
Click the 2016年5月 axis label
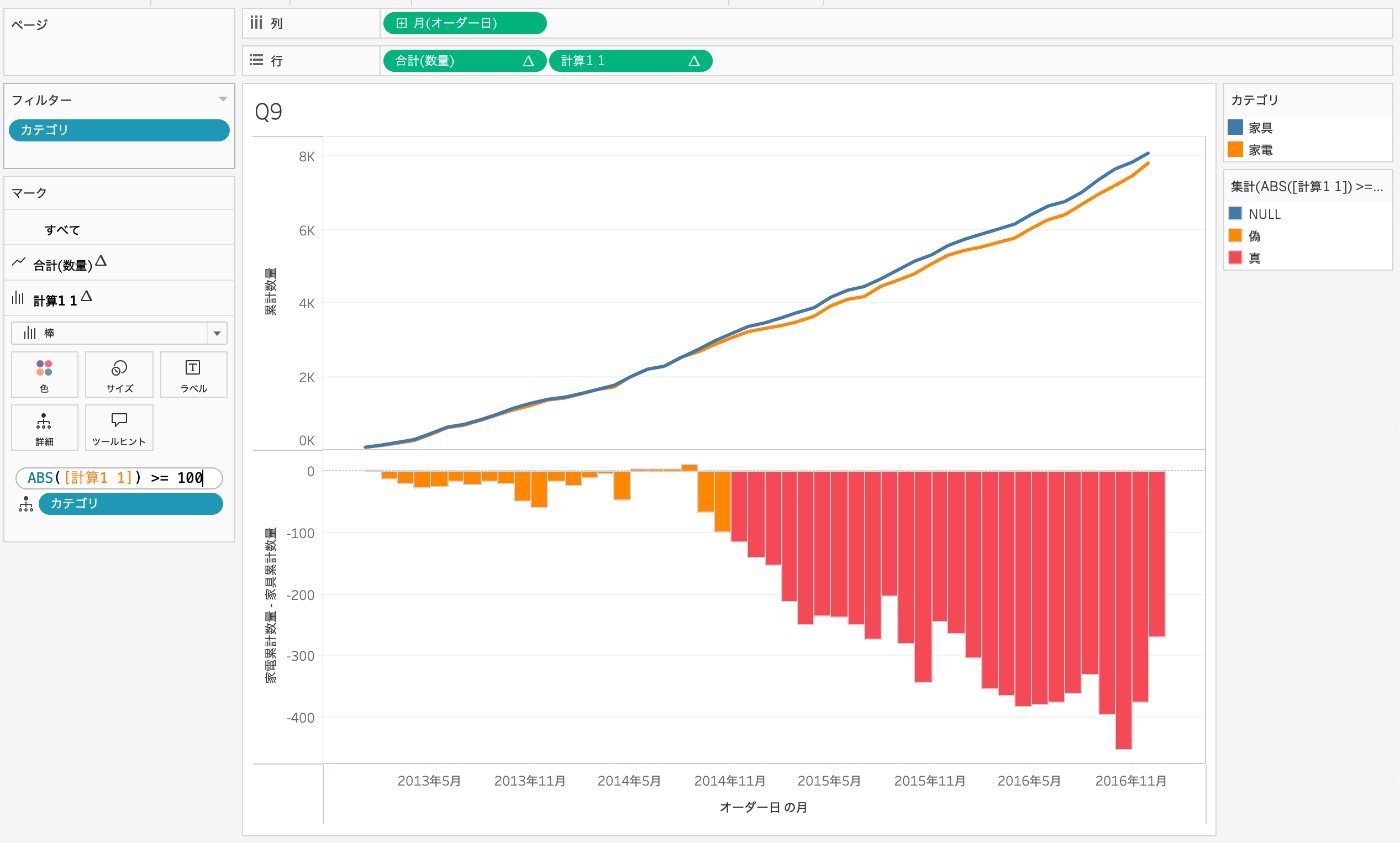tap(1029, 781)
